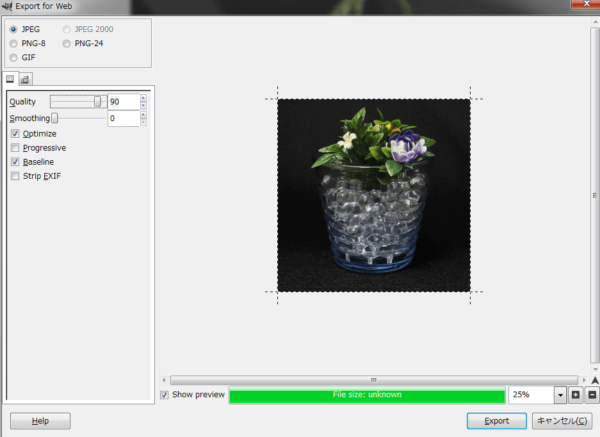
Task: Toggle the Show preview checkbox
Action: (x=164, y=395)
